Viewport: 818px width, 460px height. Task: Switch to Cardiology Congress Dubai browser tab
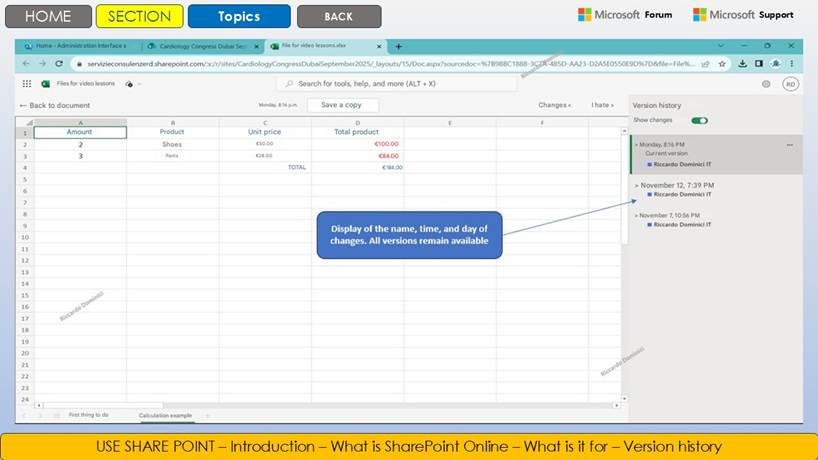pyautogui.click(x=202, y=46)
